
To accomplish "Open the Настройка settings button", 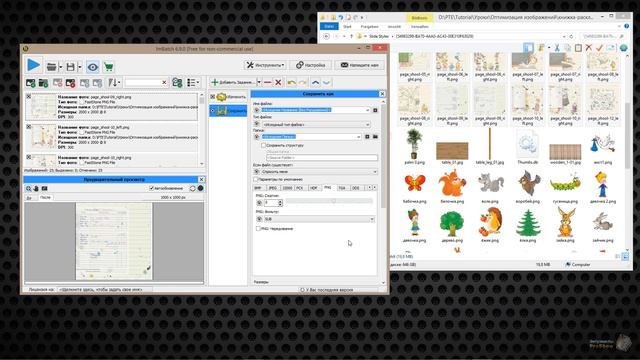I will [311, 65].
